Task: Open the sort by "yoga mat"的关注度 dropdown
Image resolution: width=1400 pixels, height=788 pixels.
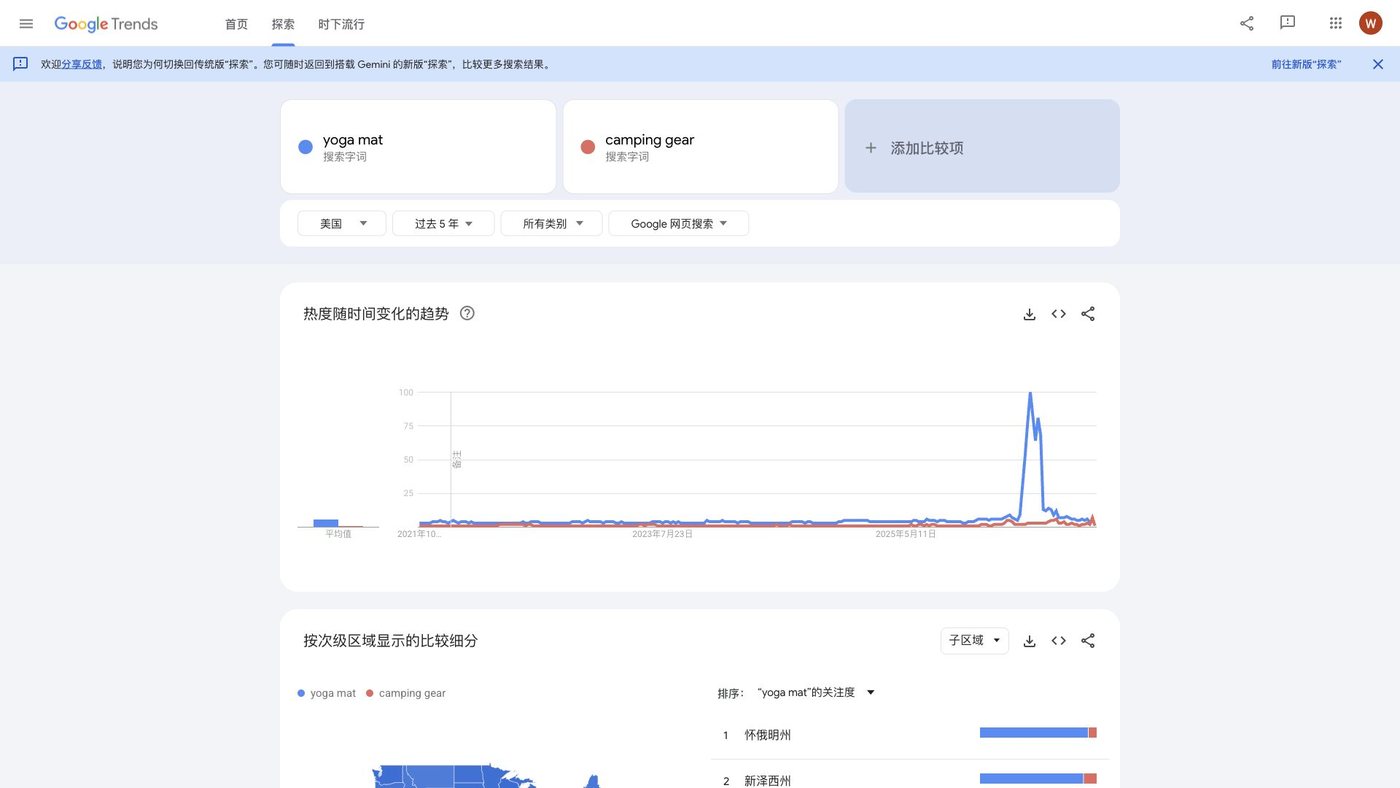Action: pos(816,692)
